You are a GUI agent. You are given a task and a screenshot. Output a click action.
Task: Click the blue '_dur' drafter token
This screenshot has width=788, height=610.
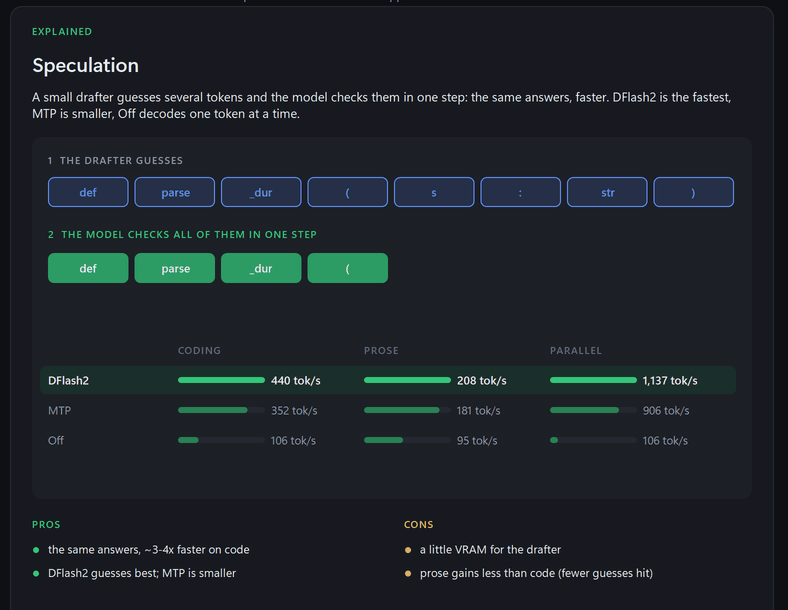click(261, 192)
